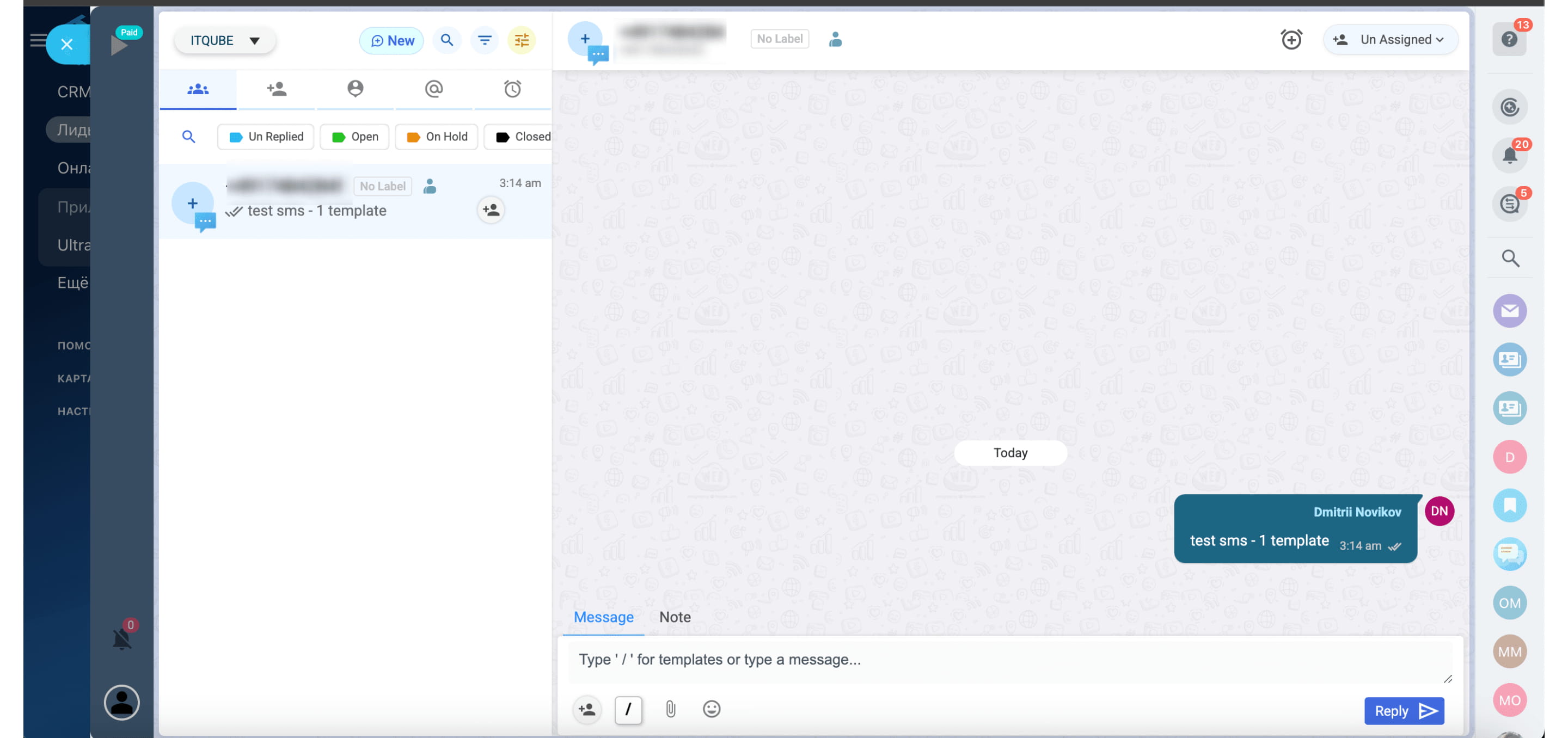
Task: Click the assign-agent icon on conversation row
Action: click(x=491, y=211)
